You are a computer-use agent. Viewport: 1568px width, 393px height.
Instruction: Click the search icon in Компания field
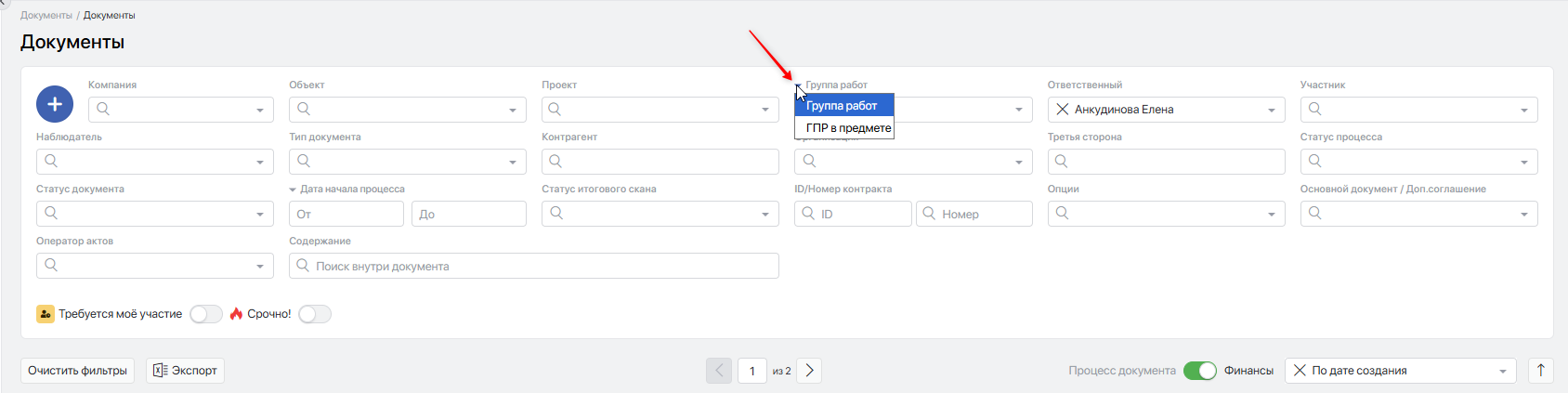point(103,110)
